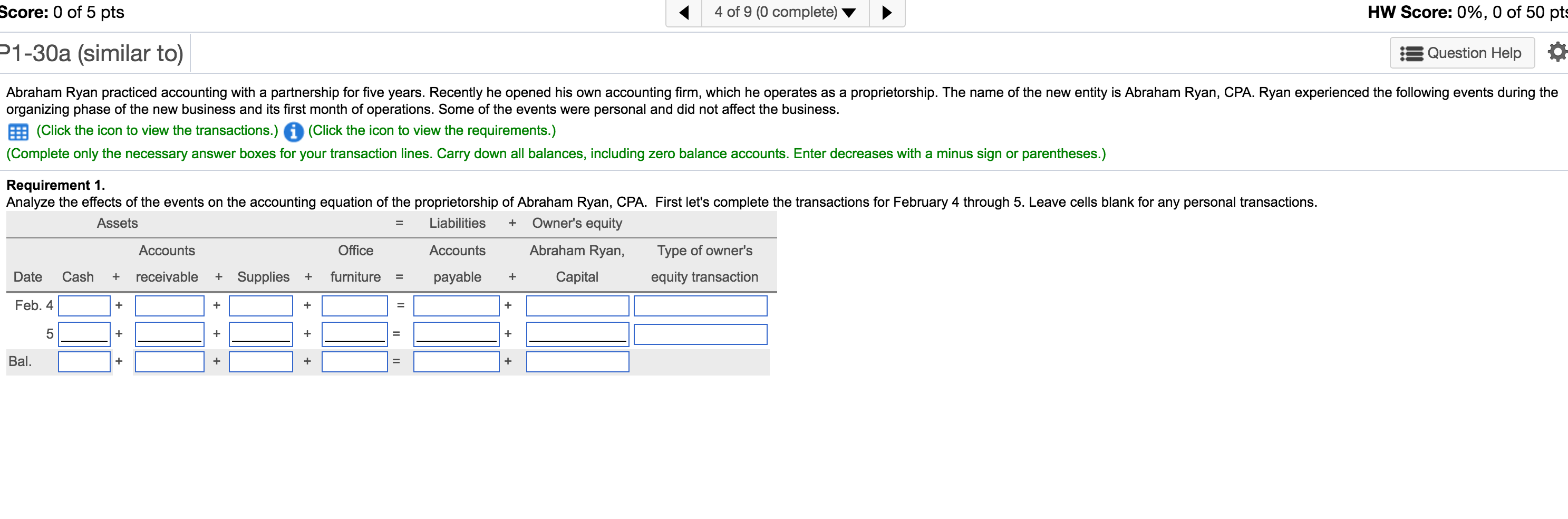Screen dimensions: 1568x519
Task: Select Bal. row Cash input box
Action: (84, 362)
